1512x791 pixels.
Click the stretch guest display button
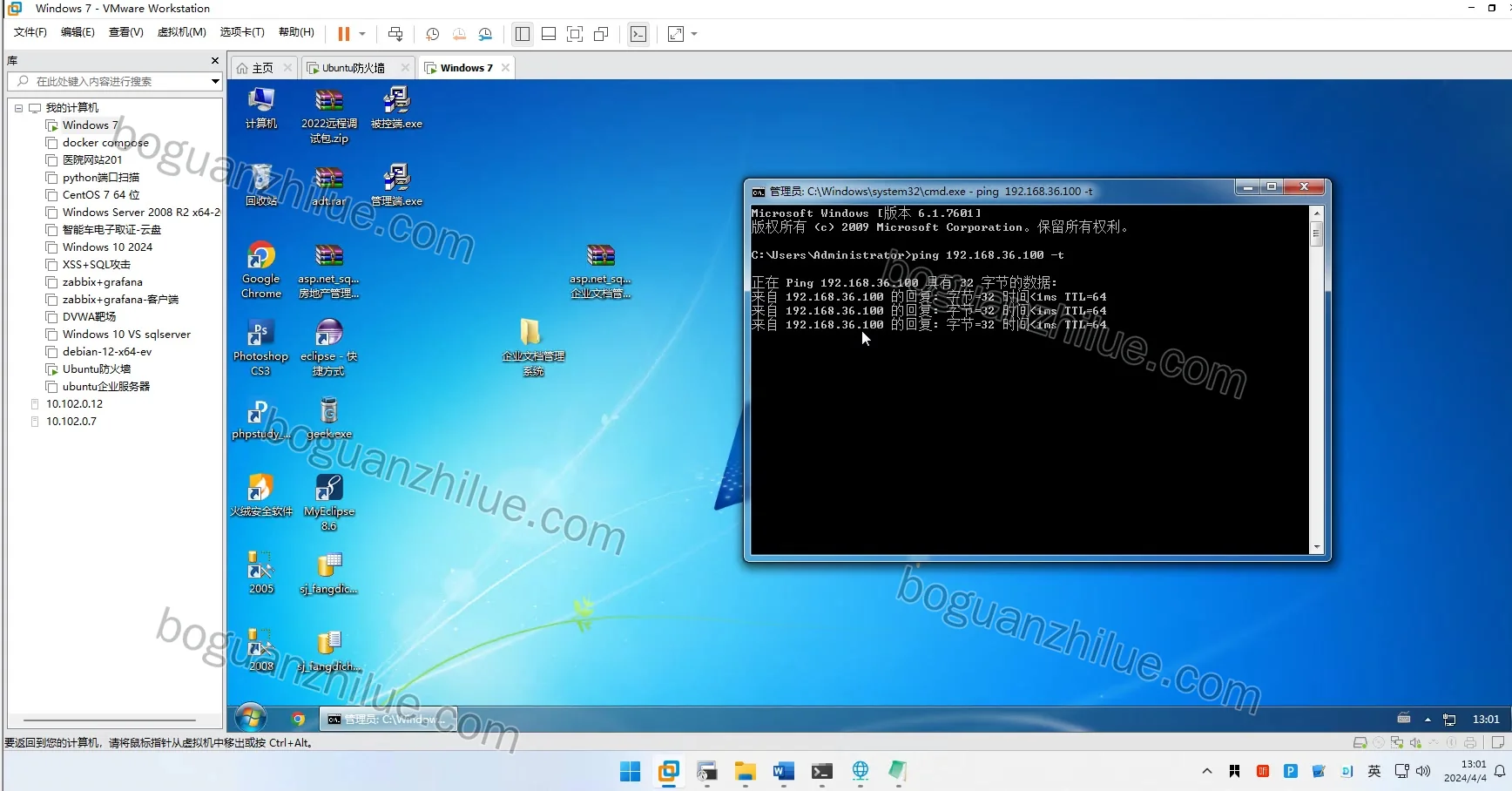pos(676,34)
